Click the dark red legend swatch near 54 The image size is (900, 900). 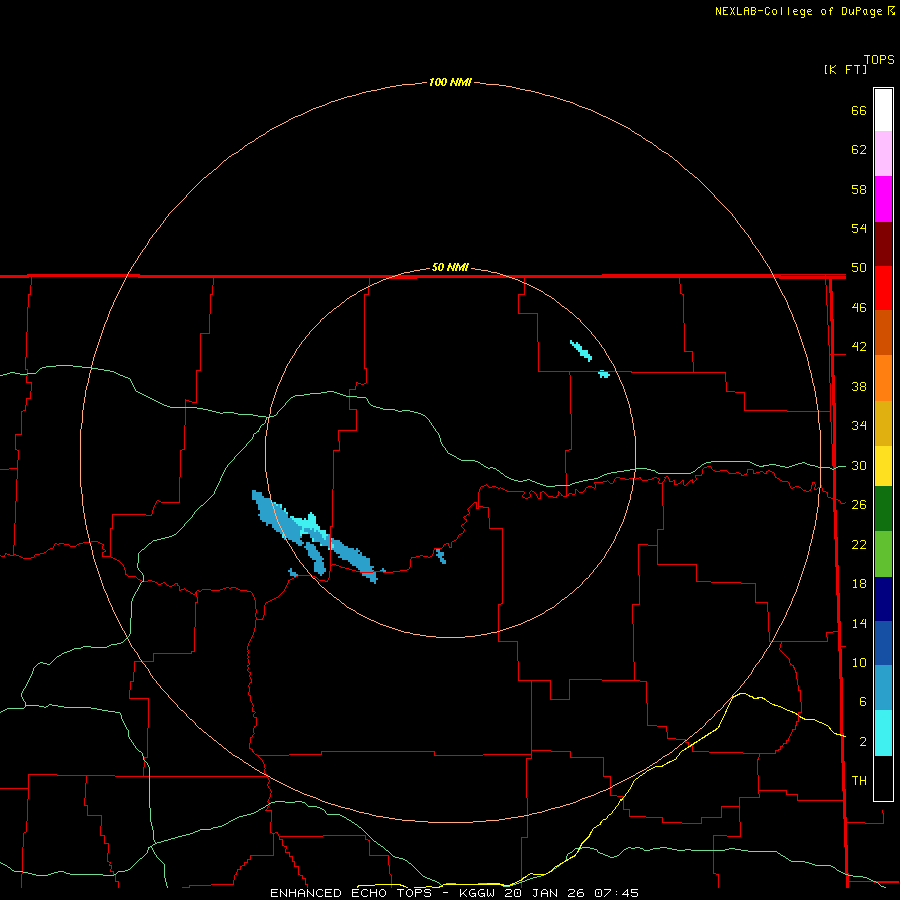pos(883,244)
